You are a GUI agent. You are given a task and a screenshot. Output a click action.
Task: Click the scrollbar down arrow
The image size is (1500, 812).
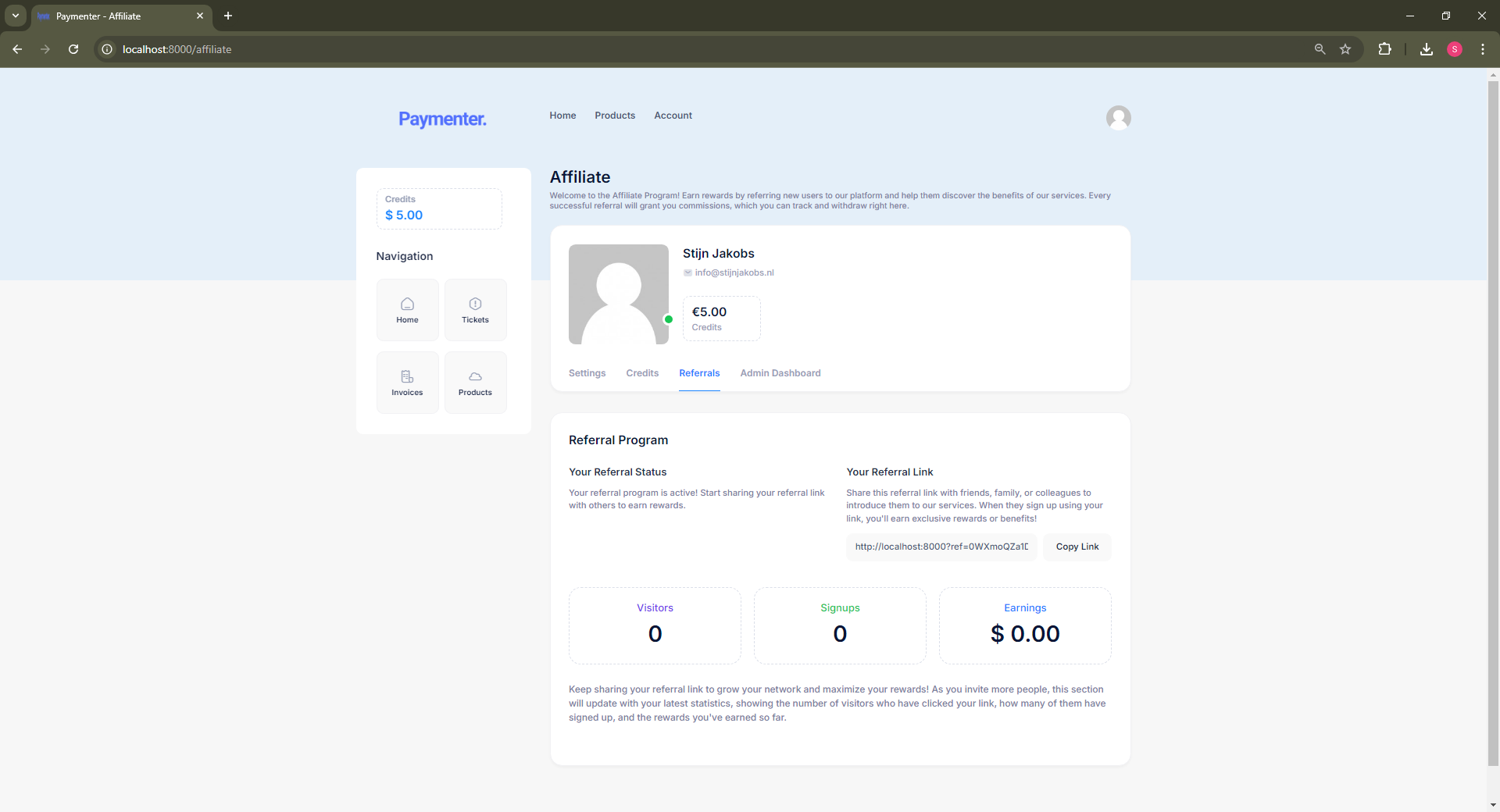pos(1493,805)
